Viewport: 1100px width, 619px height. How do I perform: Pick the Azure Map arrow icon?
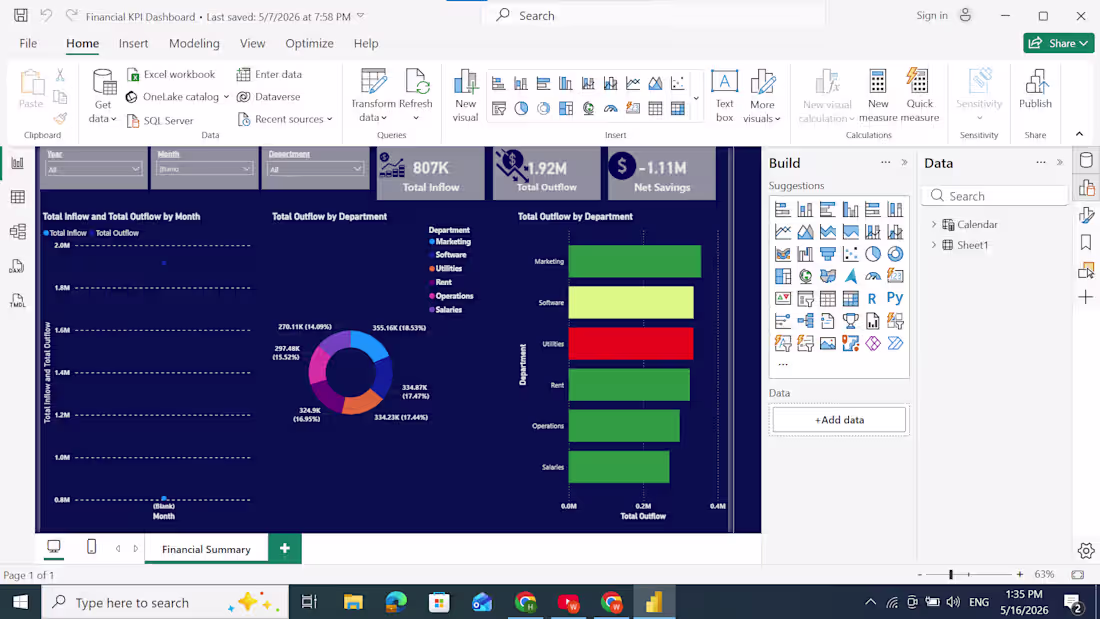pos(850,276)
